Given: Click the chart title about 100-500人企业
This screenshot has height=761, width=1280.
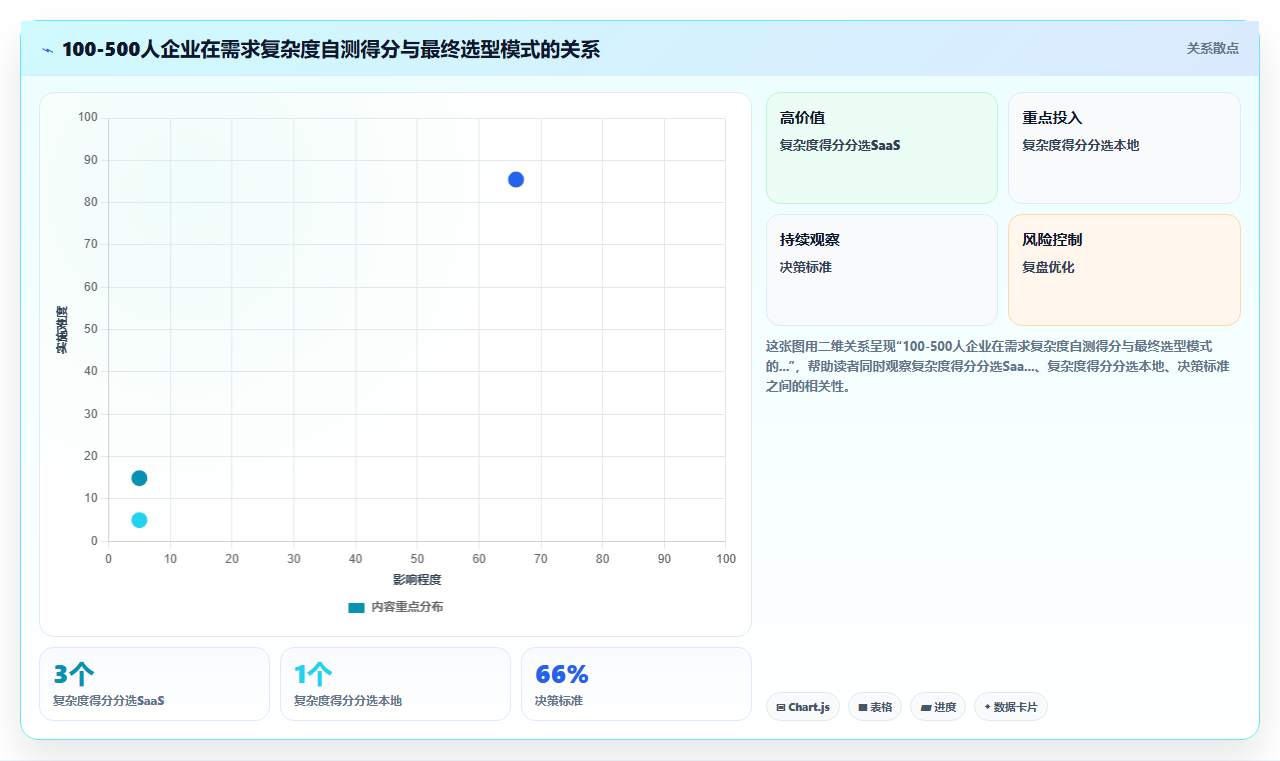Looking at the screenshot, I should [331, 49].
